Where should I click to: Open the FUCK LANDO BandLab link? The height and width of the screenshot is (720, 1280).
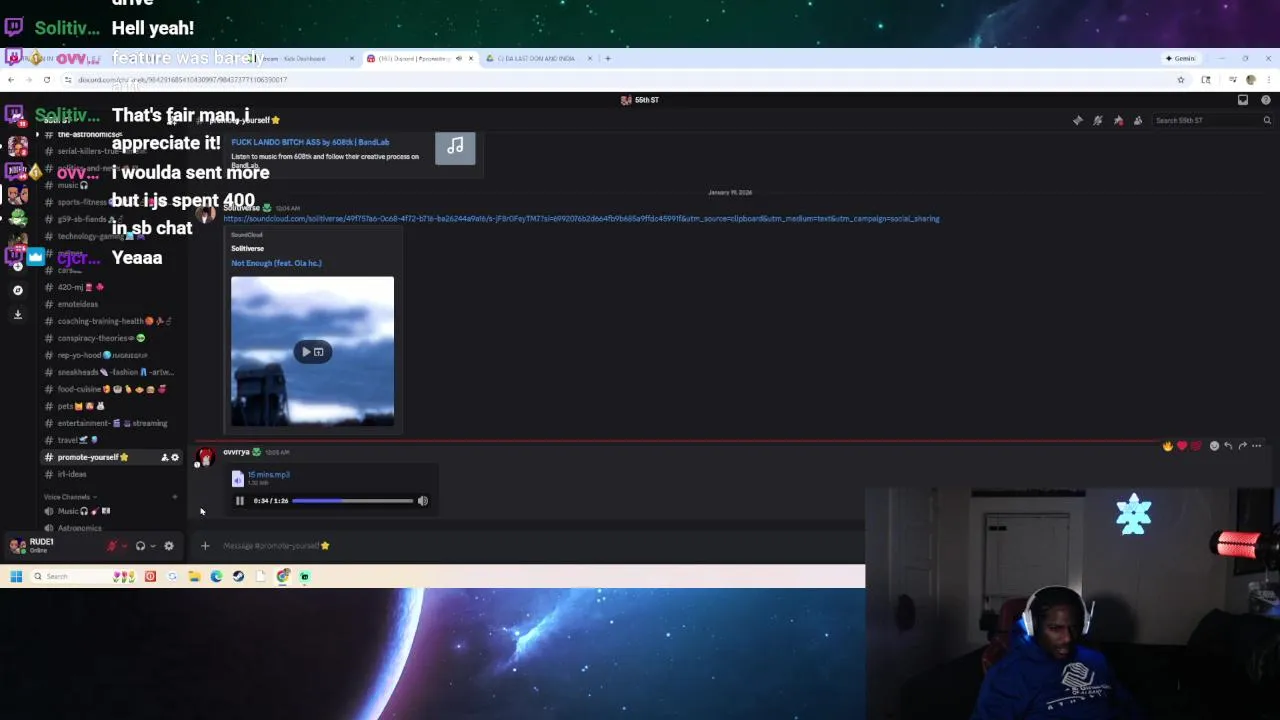[310, 142]
